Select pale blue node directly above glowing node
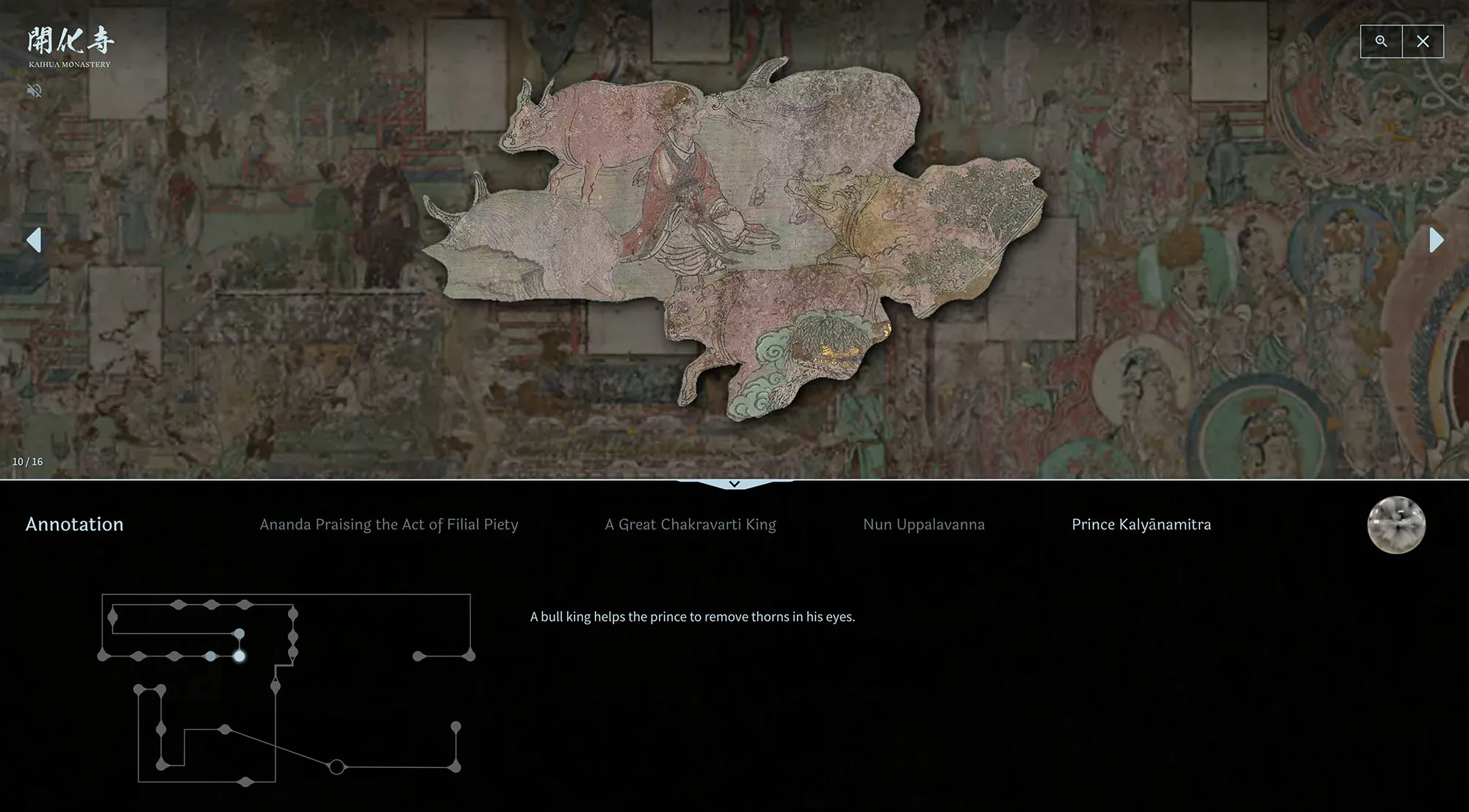 (x=239, y=634)
